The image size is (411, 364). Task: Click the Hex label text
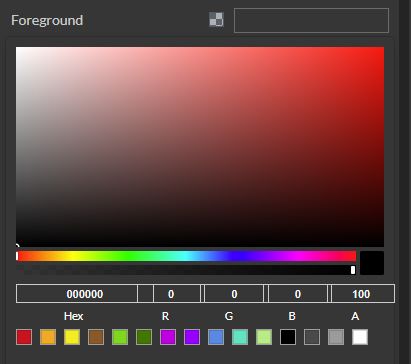(74, 316)
